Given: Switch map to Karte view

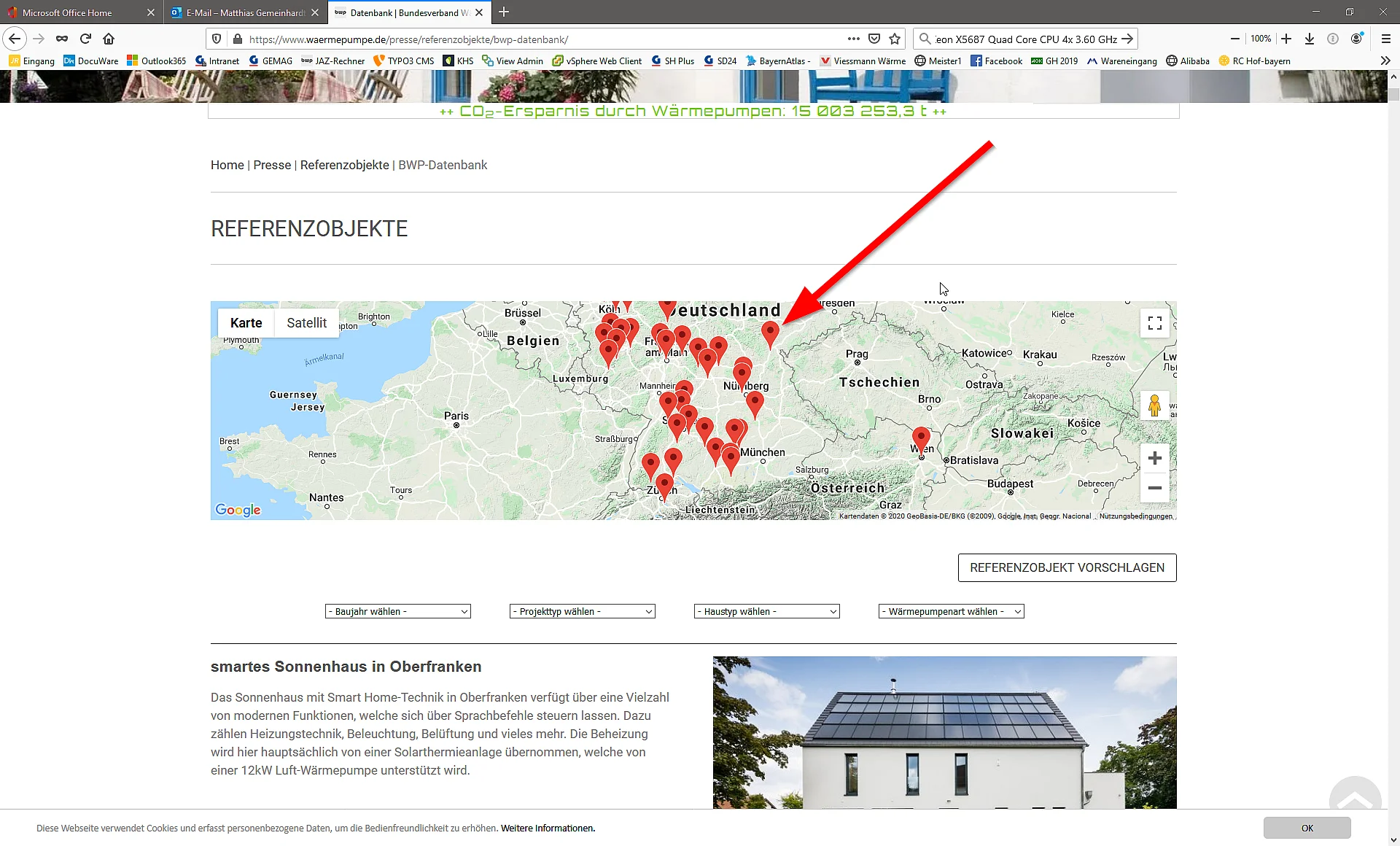Looking at the screenshot, I should (246, 323).
